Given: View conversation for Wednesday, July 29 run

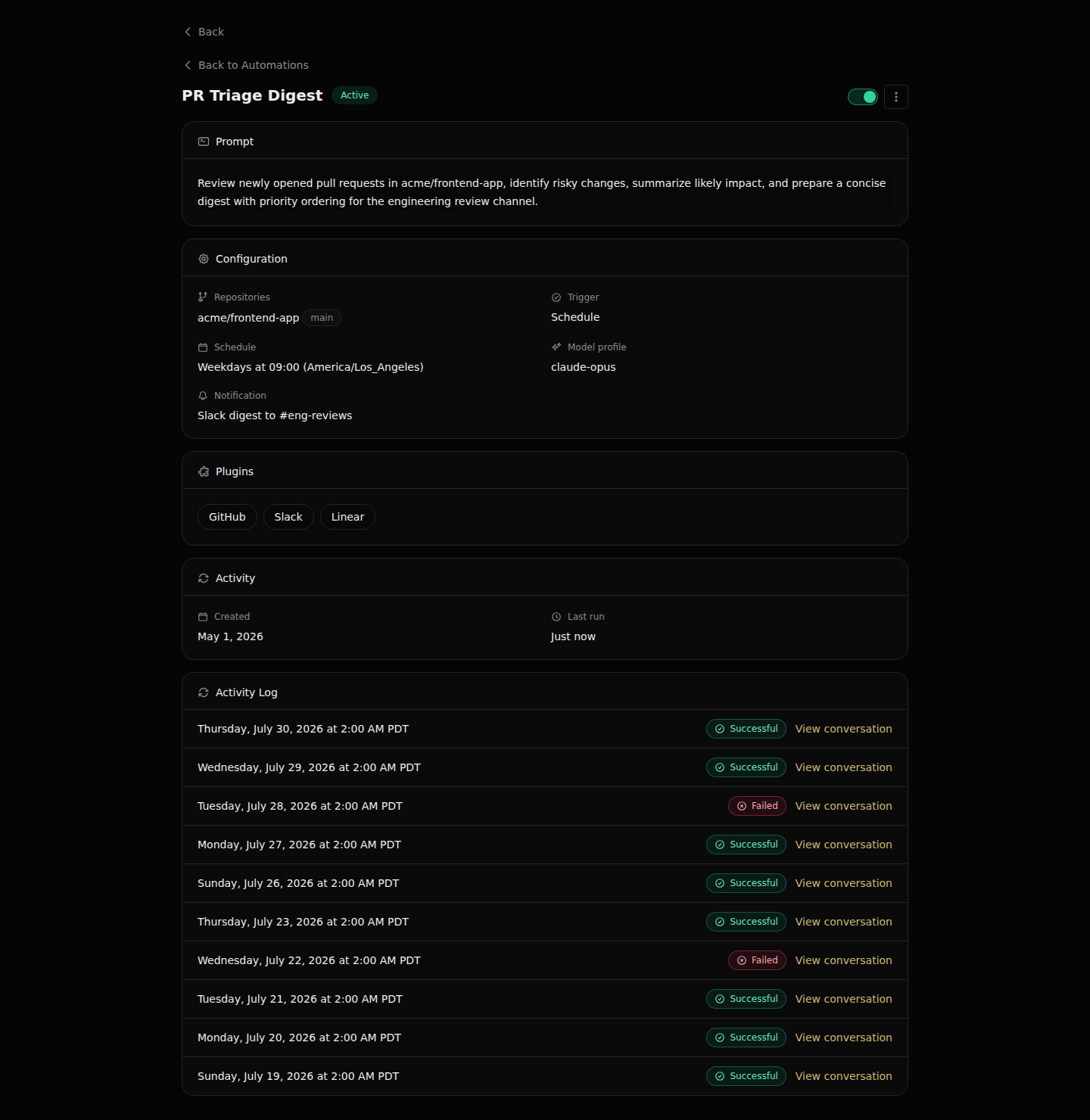Looking at the screenshot, I should (x=843, y=767).
